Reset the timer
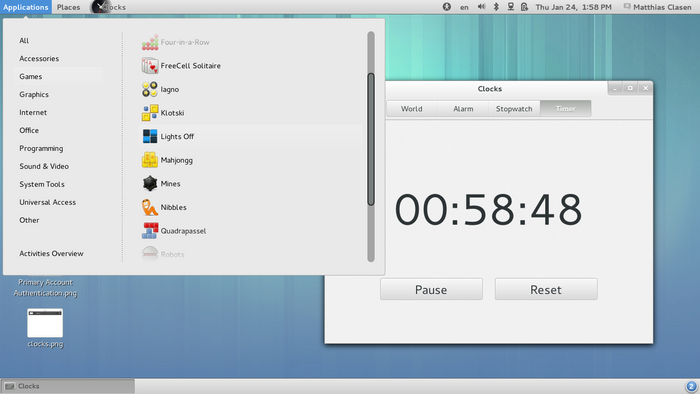The image size is (700, 394). point(546,289)
